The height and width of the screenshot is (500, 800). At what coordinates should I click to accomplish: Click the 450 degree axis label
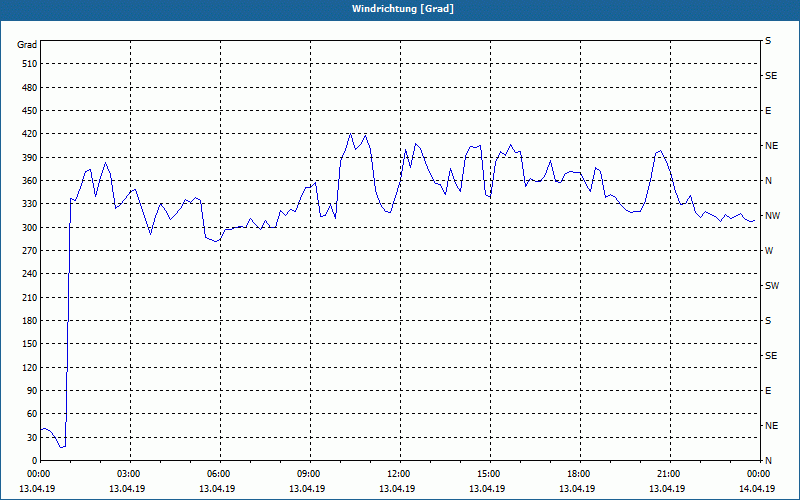[x=30, y=111]
